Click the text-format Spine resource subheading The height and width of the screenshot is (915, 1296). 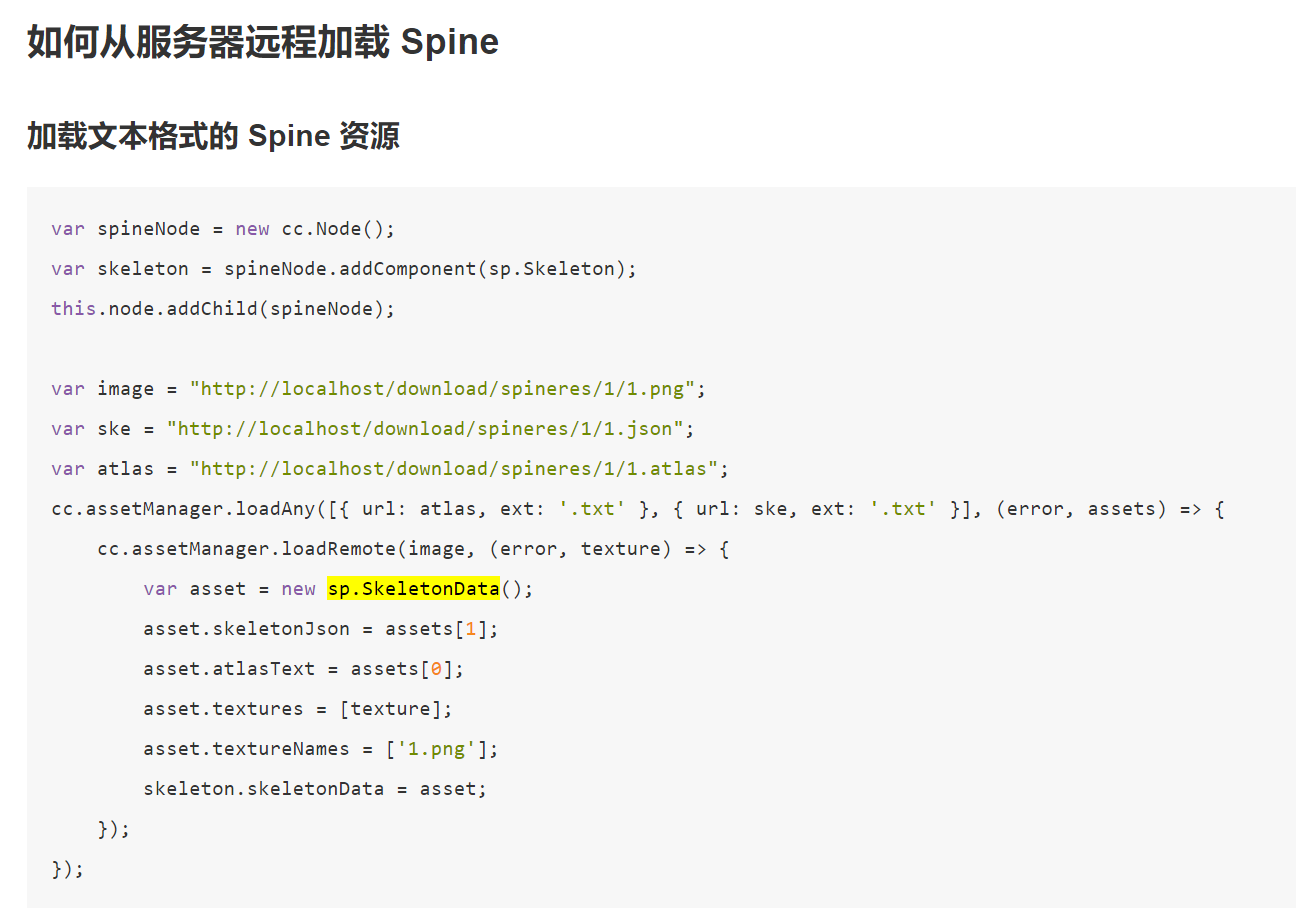pos(213,136)
